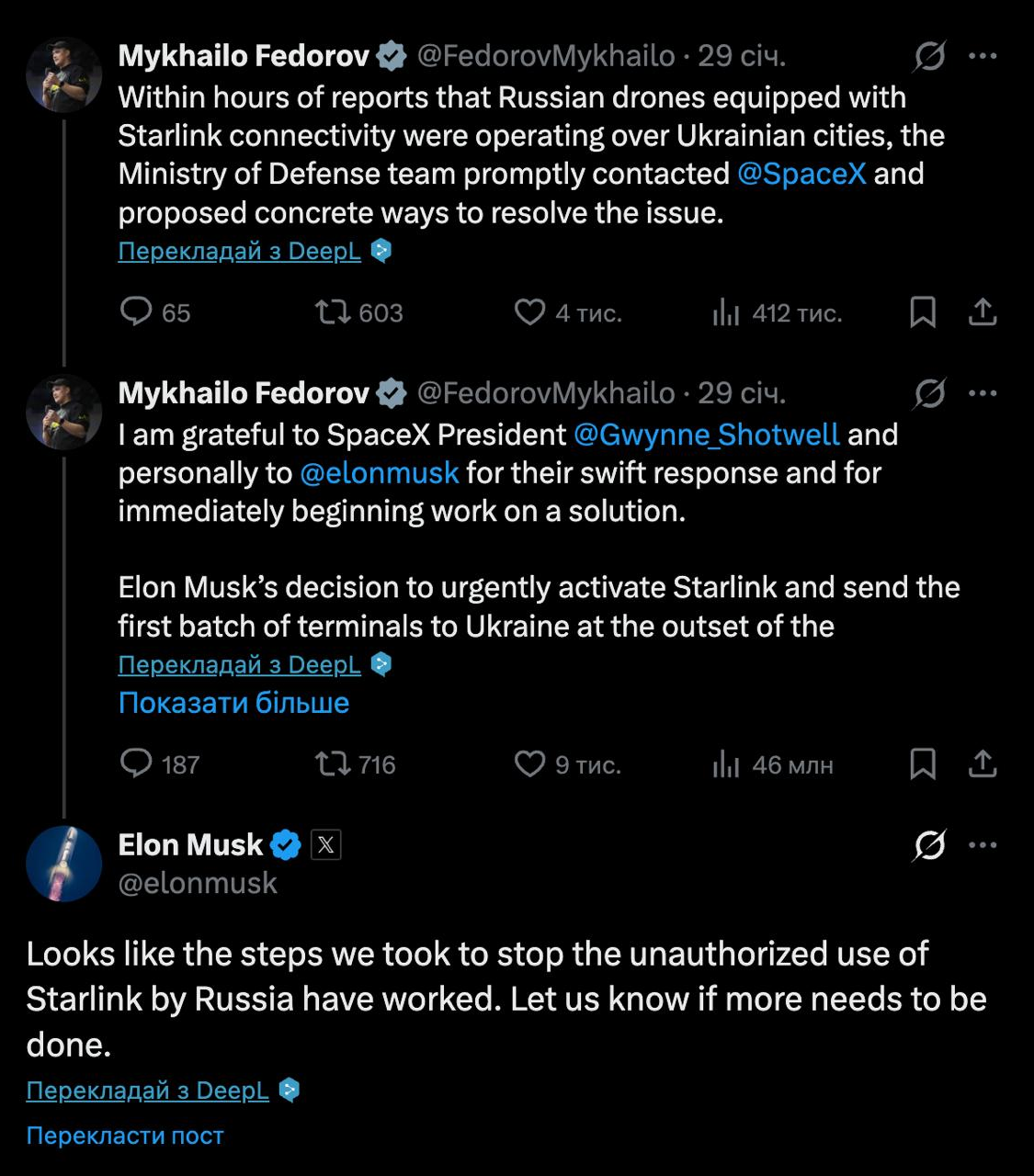Viewport: 1034px width, 1176px height.
Task: Open more options on first tweet
Action: click(x=983, y=57)
